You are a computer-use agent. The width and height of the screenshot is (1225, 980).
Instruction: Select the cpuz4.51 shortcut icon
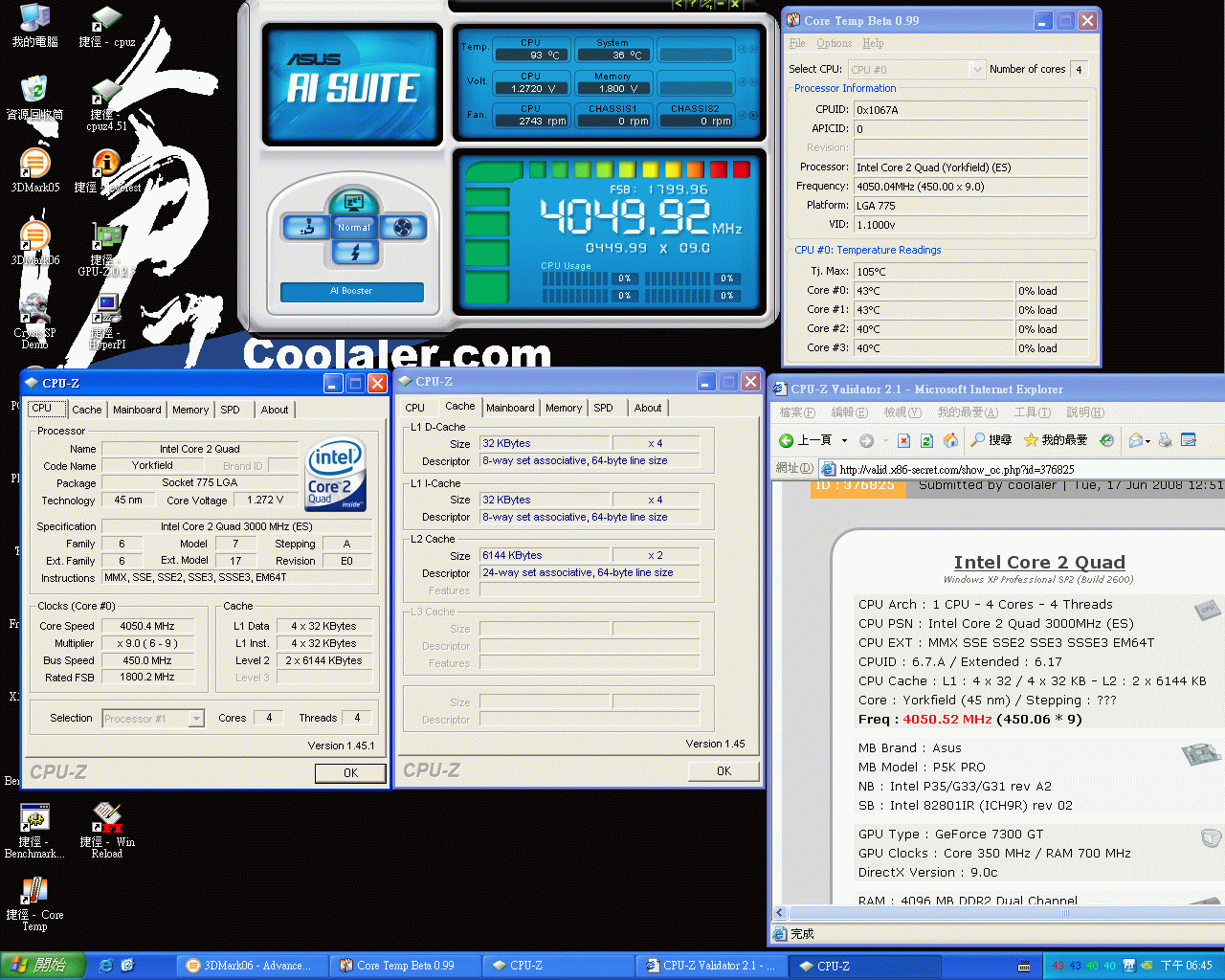click(106, 103)
